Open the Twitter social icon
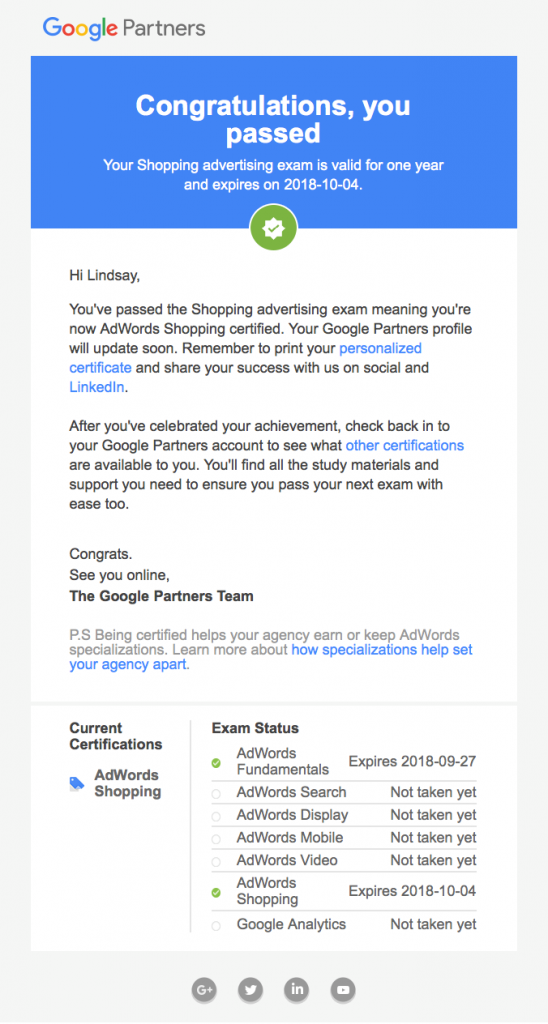 click(251, 989)
